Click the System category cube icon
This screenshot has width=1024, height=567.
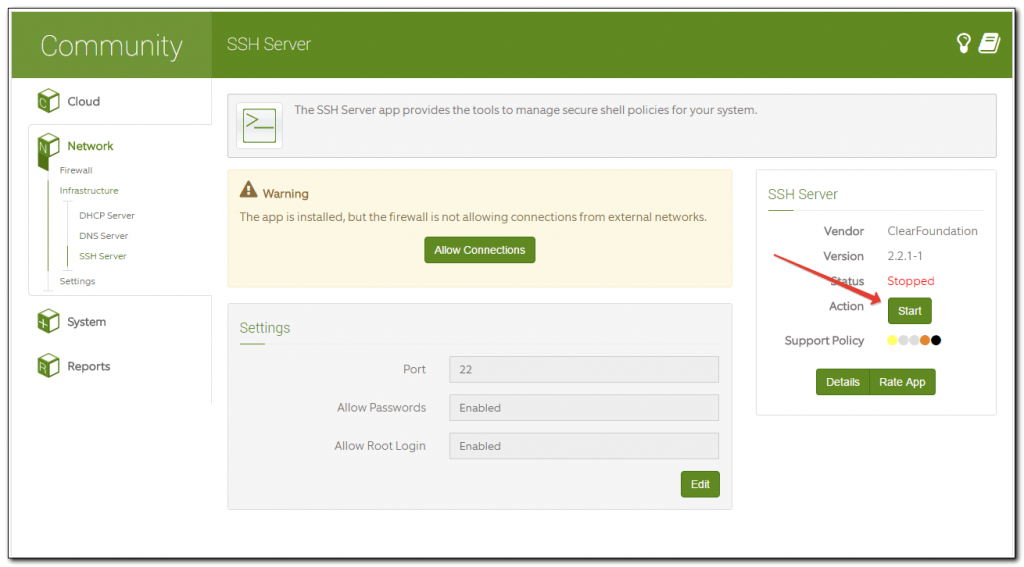(48, 322)
